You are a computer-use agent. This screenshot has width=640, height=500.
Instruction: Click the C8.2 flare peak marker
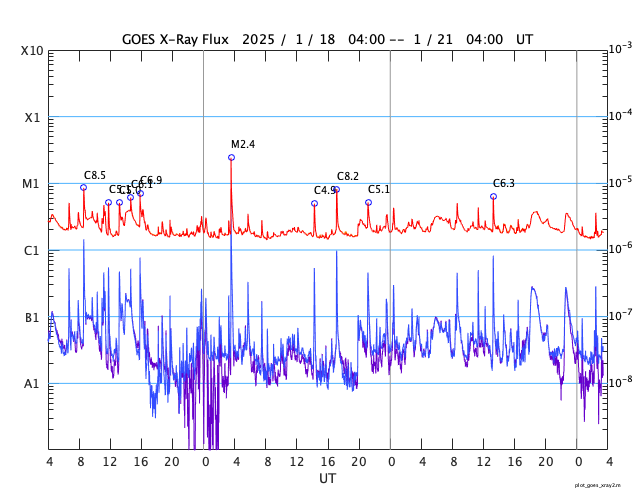(337, 189)
